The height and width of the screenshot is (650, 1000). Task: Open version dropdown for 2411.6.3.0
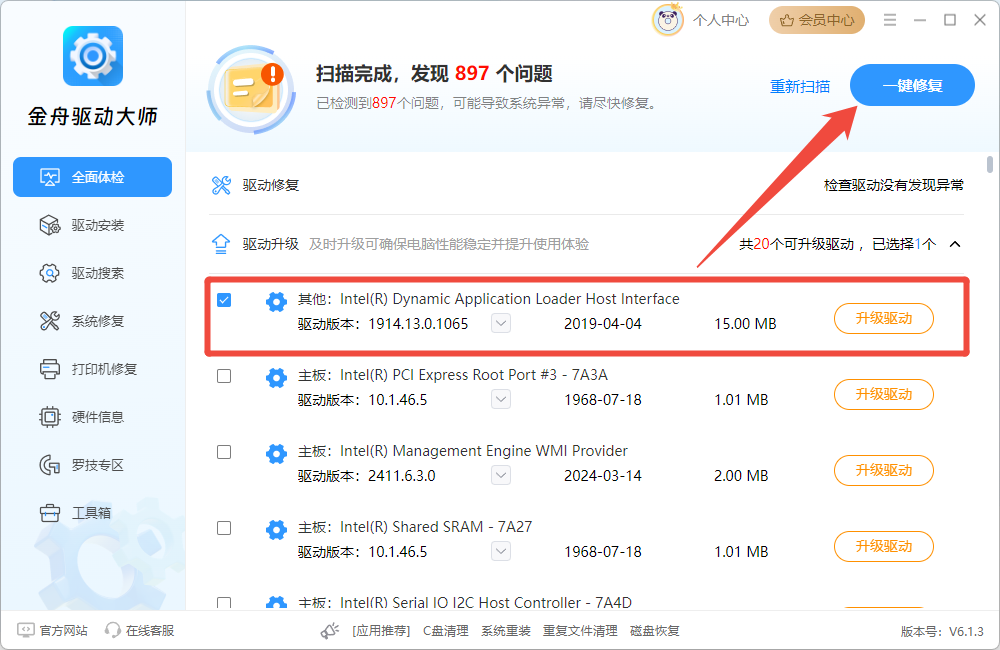[x=501, y=475]
